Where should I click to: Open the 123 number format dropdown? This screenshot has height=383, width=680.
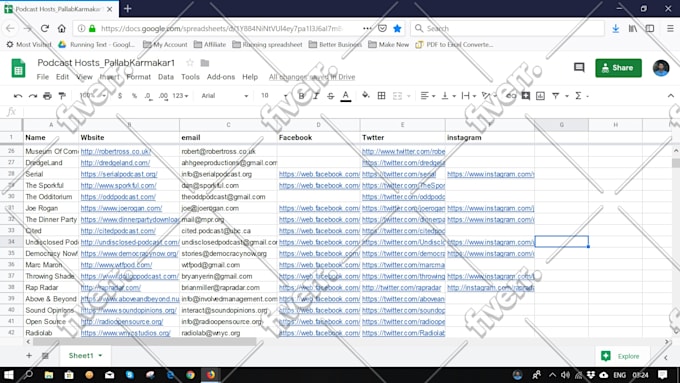[180, 96]
